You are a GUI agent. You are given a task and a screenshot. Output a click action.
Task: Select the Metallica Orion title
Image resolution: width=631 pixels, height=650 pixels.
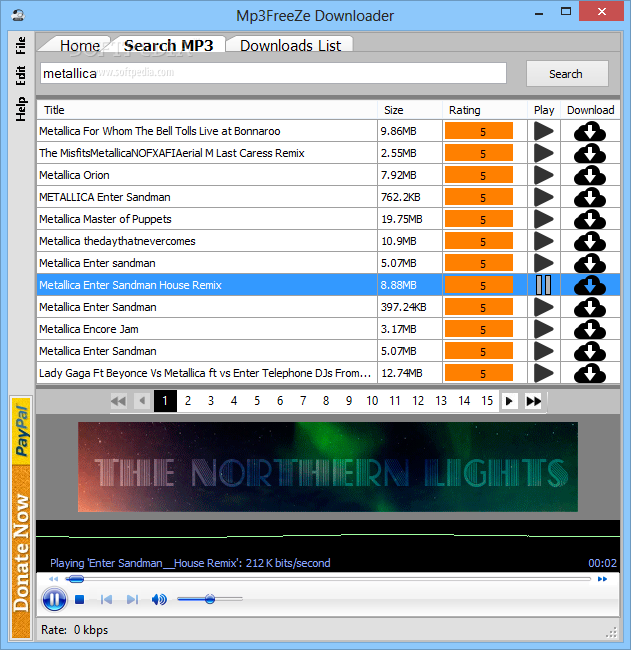(74, 175)
